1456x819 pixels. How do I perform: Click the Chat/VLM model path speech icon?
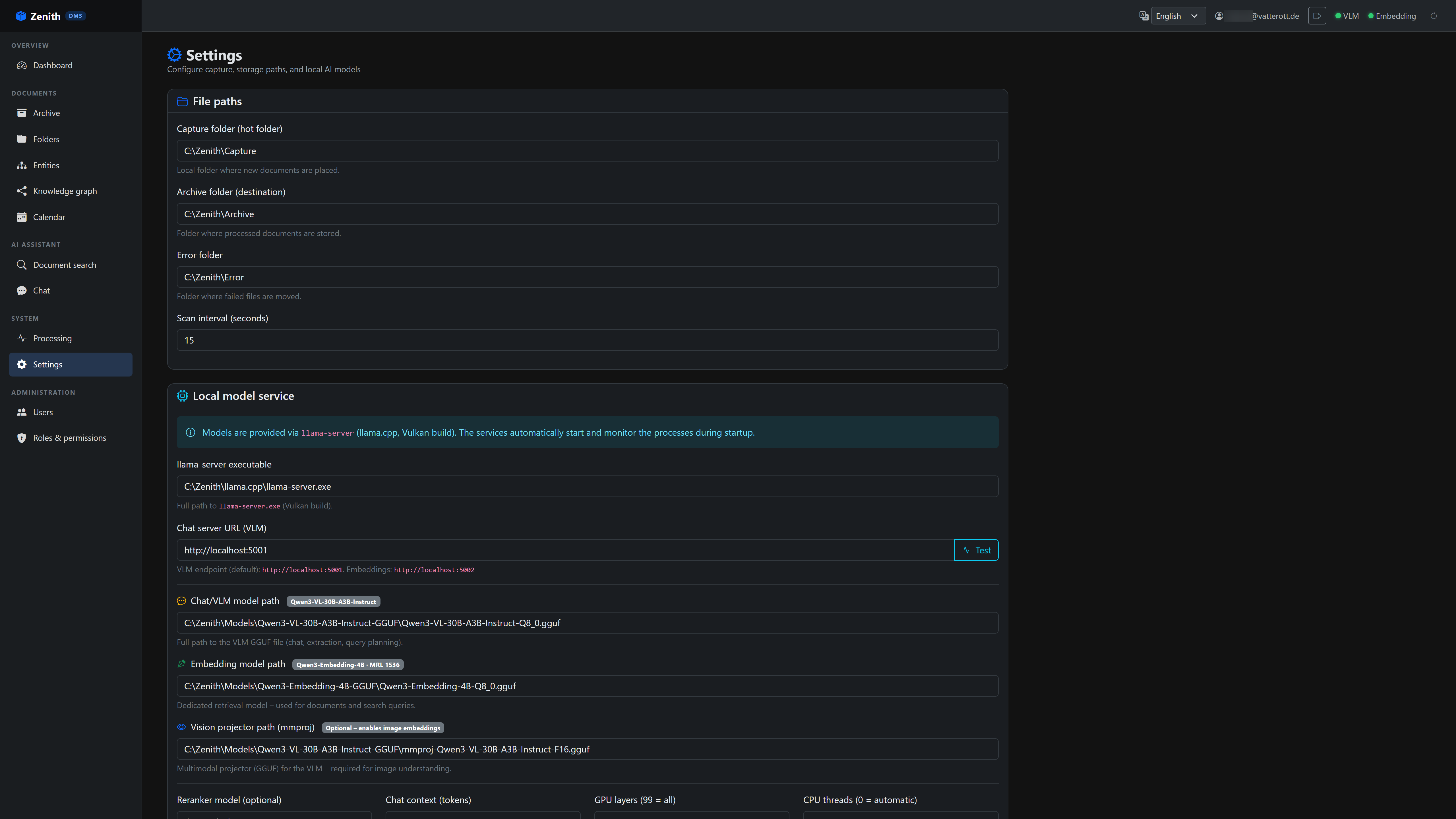tap(181, 601)
